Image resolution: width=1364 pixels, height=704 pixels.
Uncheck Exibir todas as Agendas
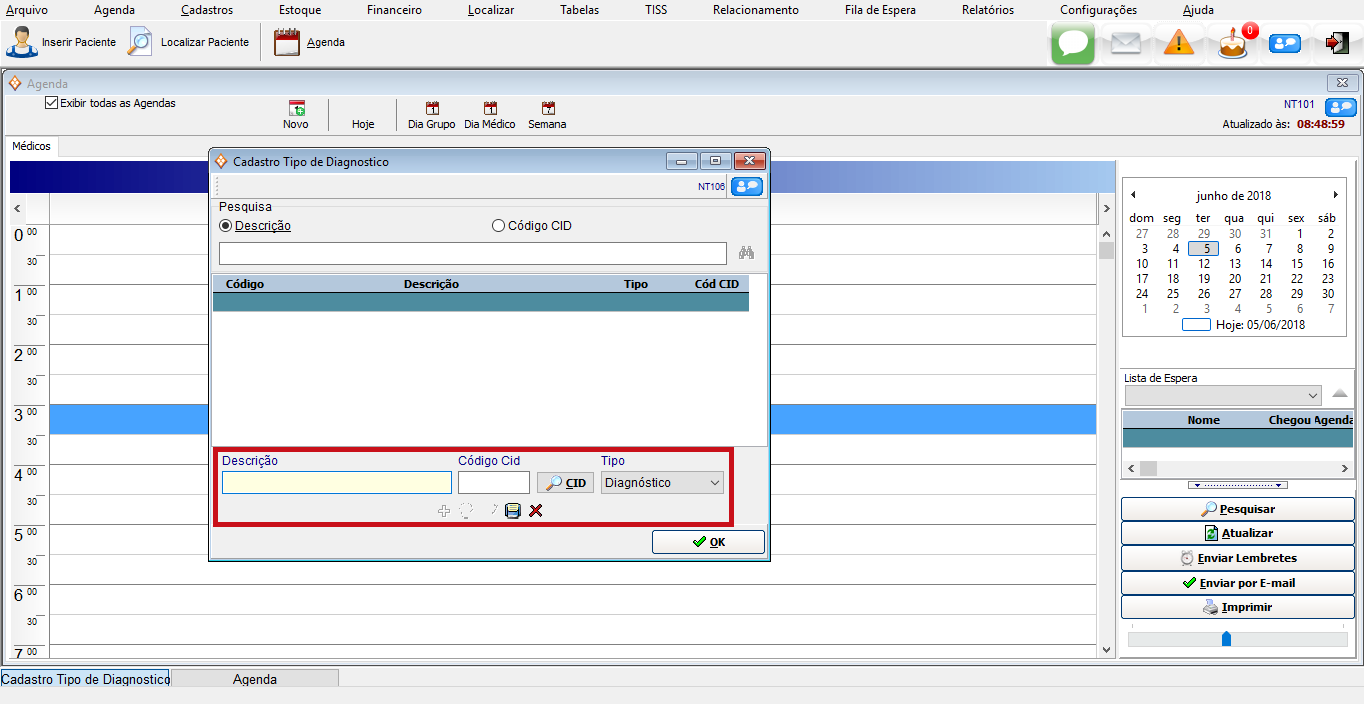pyautogui.click(x=52, y=103)
